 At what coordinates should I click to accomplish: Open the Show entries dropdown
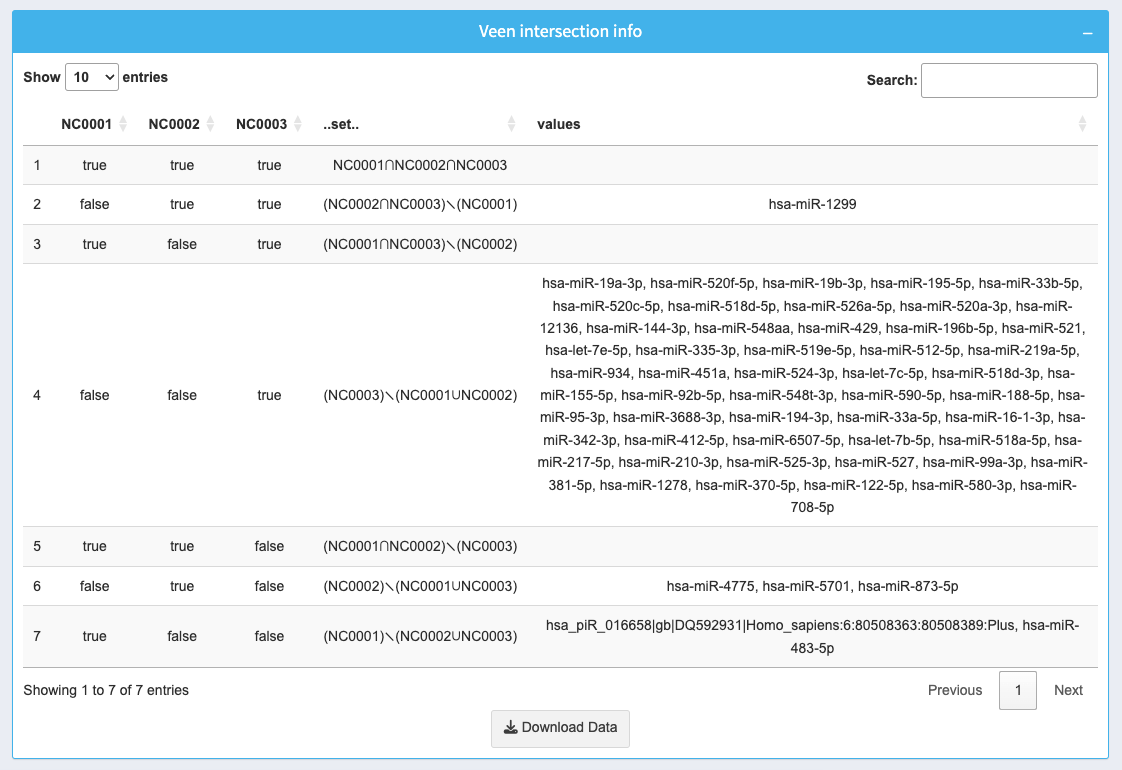click(x=92, y=77)
